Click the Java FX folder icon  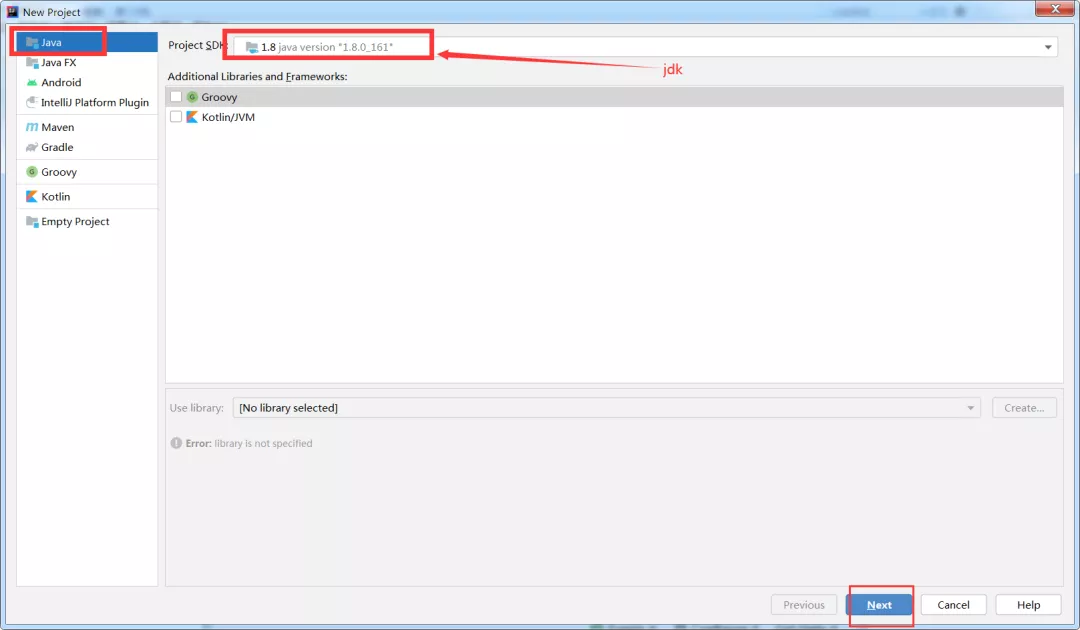32,63
